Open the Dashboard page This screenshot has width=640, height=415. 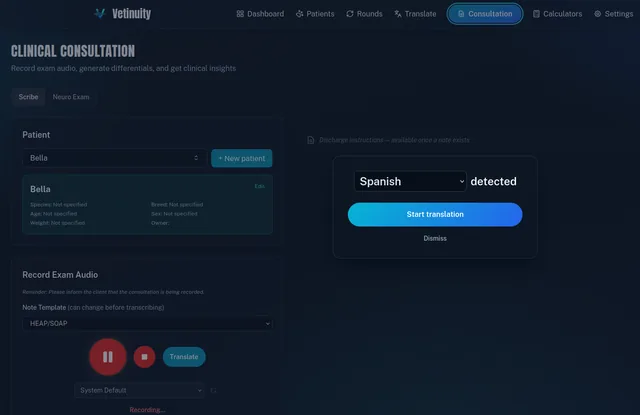coord(260,14)
